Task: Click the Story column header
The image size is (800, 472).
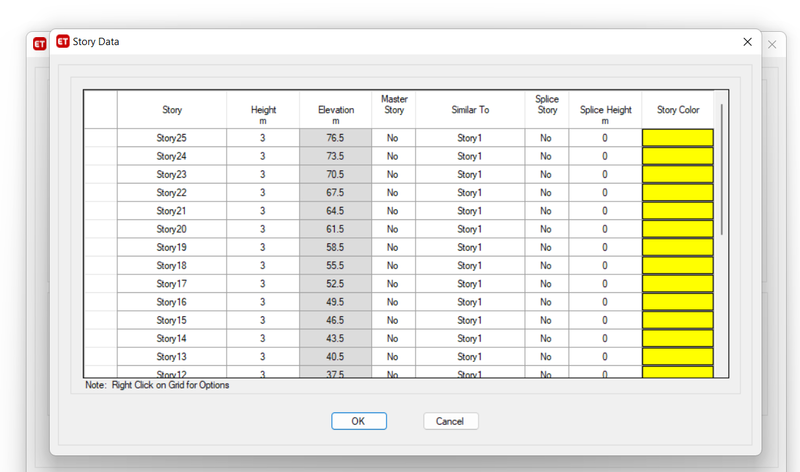Action: [172, 110]
